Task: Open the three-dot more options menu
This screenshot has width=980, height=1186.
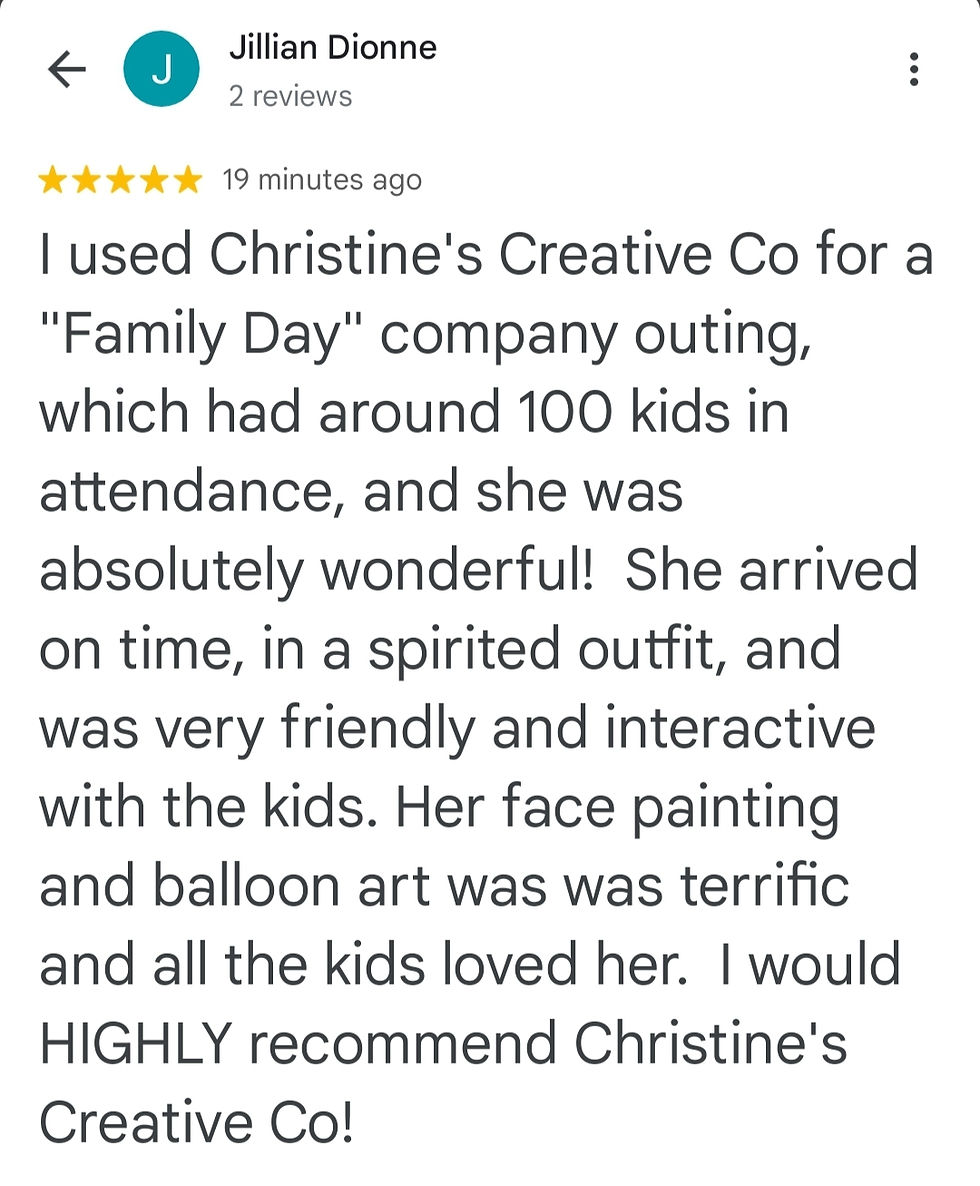Action: (913, 69)
